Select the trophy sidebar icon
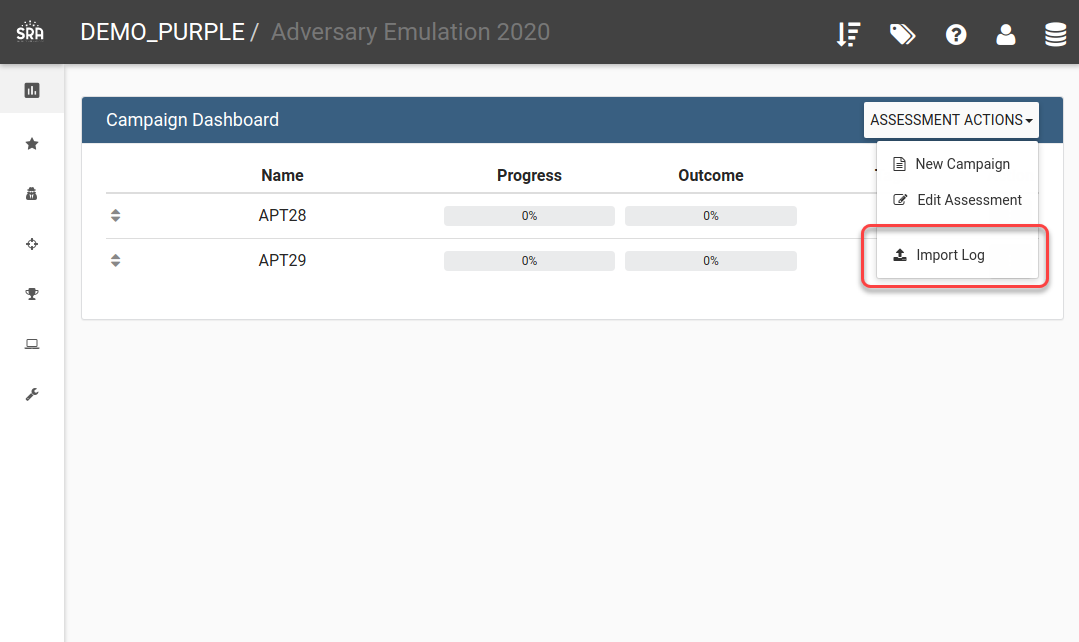The width and height of the screenshot is (1079, 642). [x=32, y=294]
